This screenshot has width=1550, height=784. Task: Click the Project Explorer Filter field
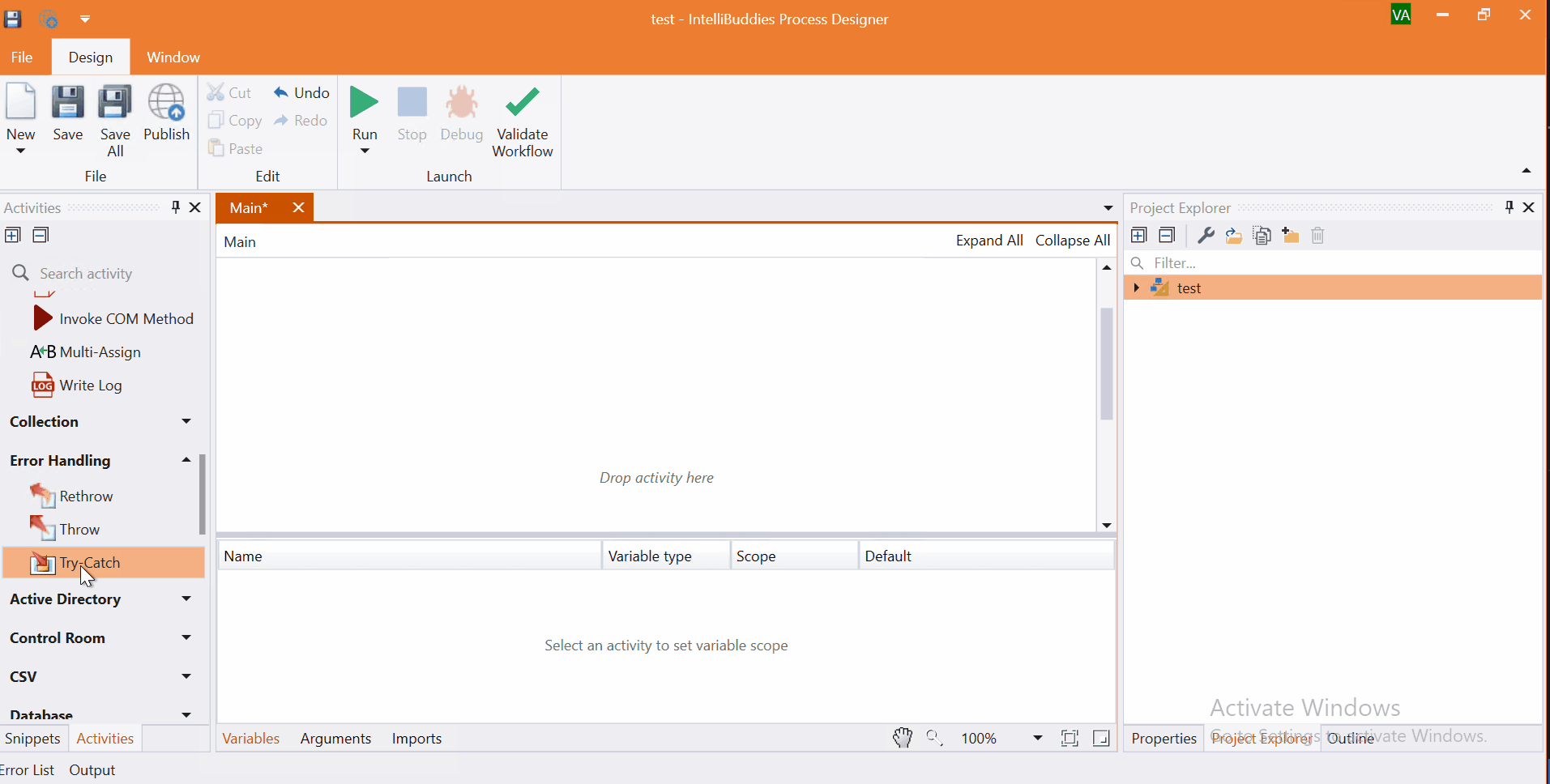point(1333,263)
